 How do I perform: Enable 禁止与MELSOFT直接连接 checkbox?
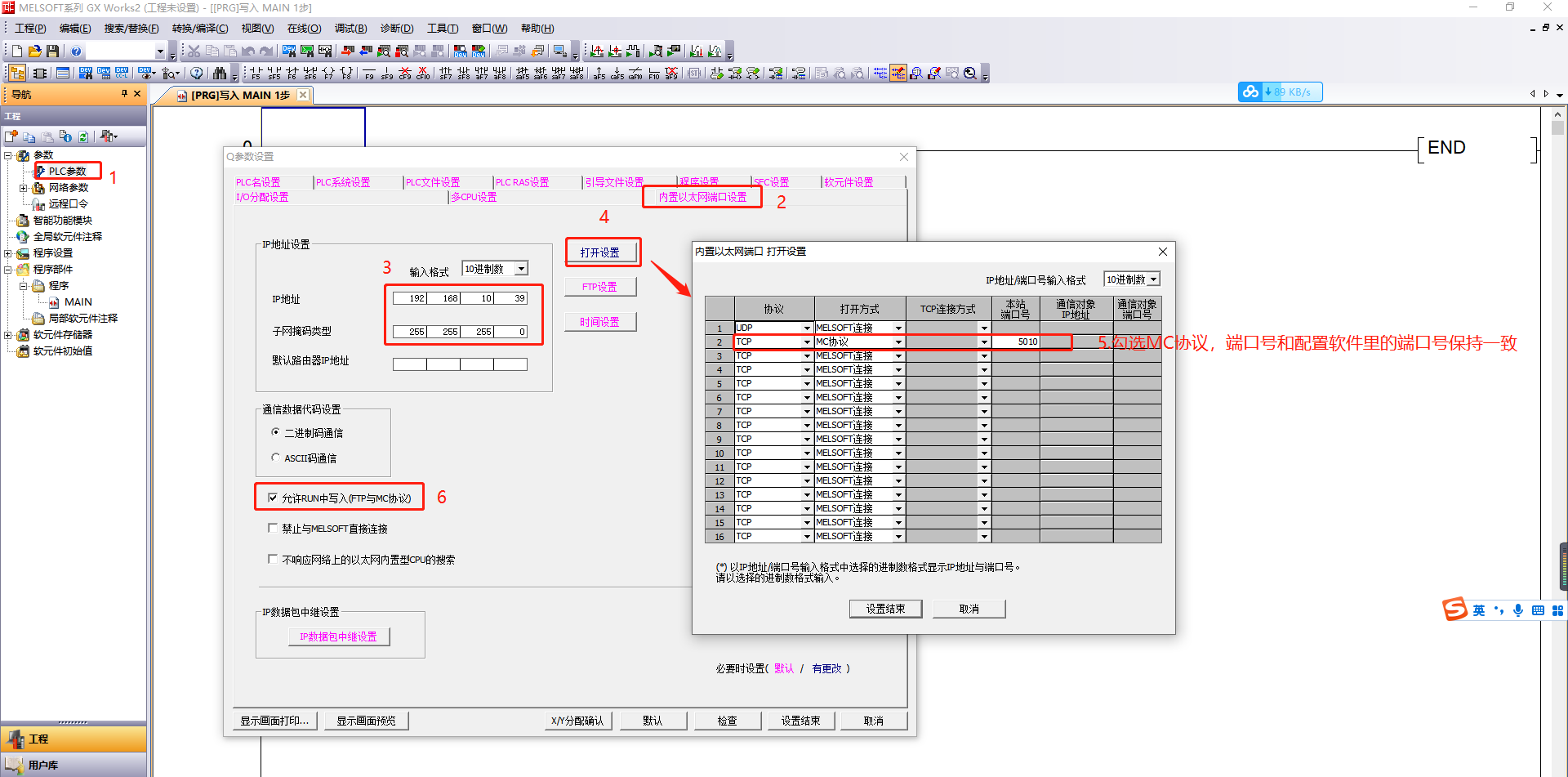pyautogui.click(x=273, y=529)
